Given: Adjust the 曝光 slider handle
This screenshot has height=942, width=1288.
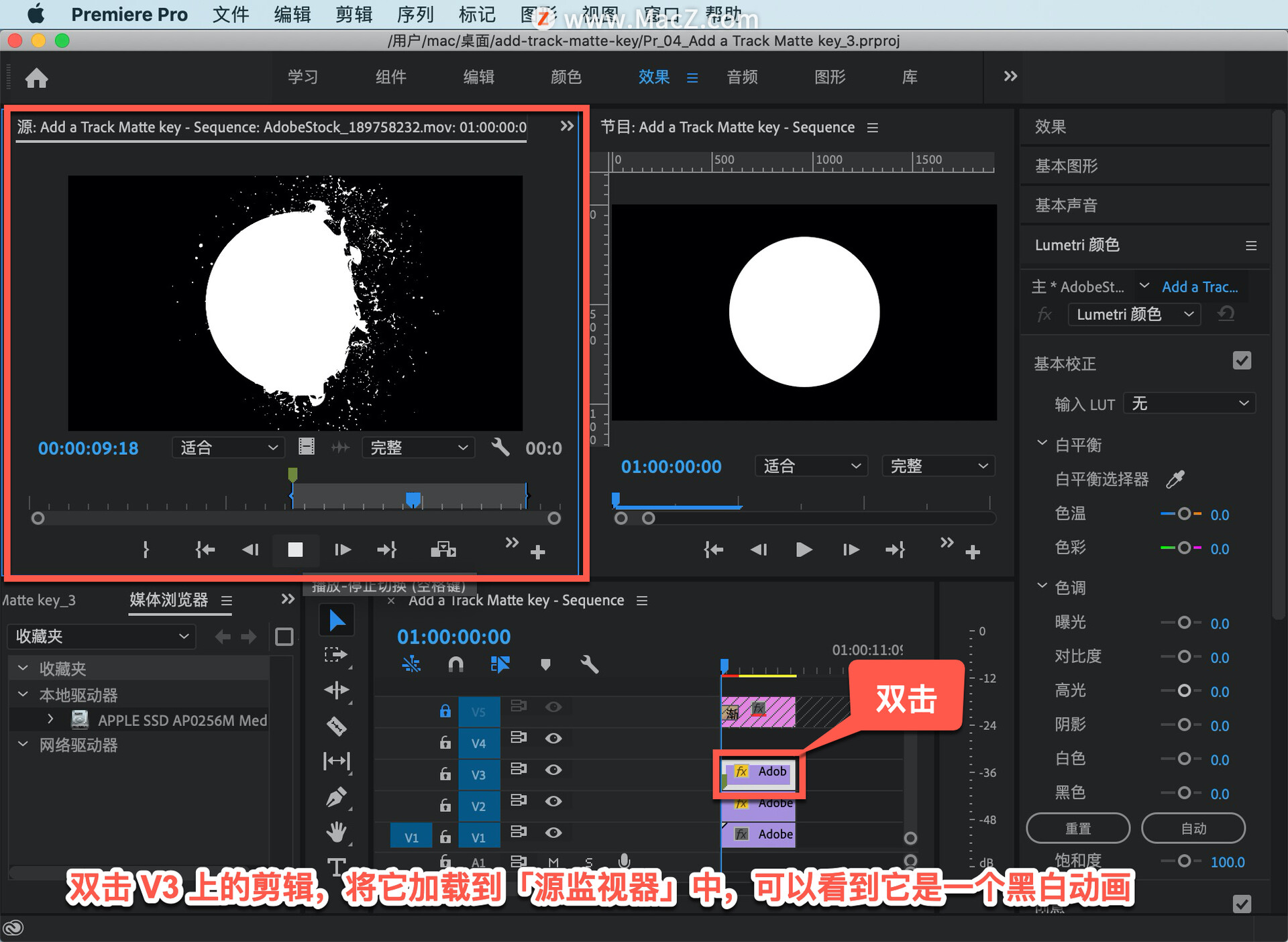Looking at the screenshot, I should tap(1184, 623).
